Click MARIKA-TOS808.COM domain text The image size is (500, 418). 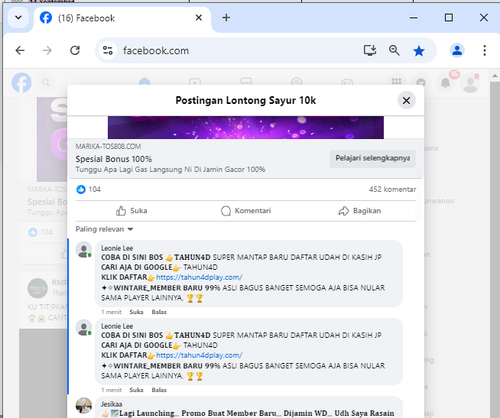pos(108,146)
